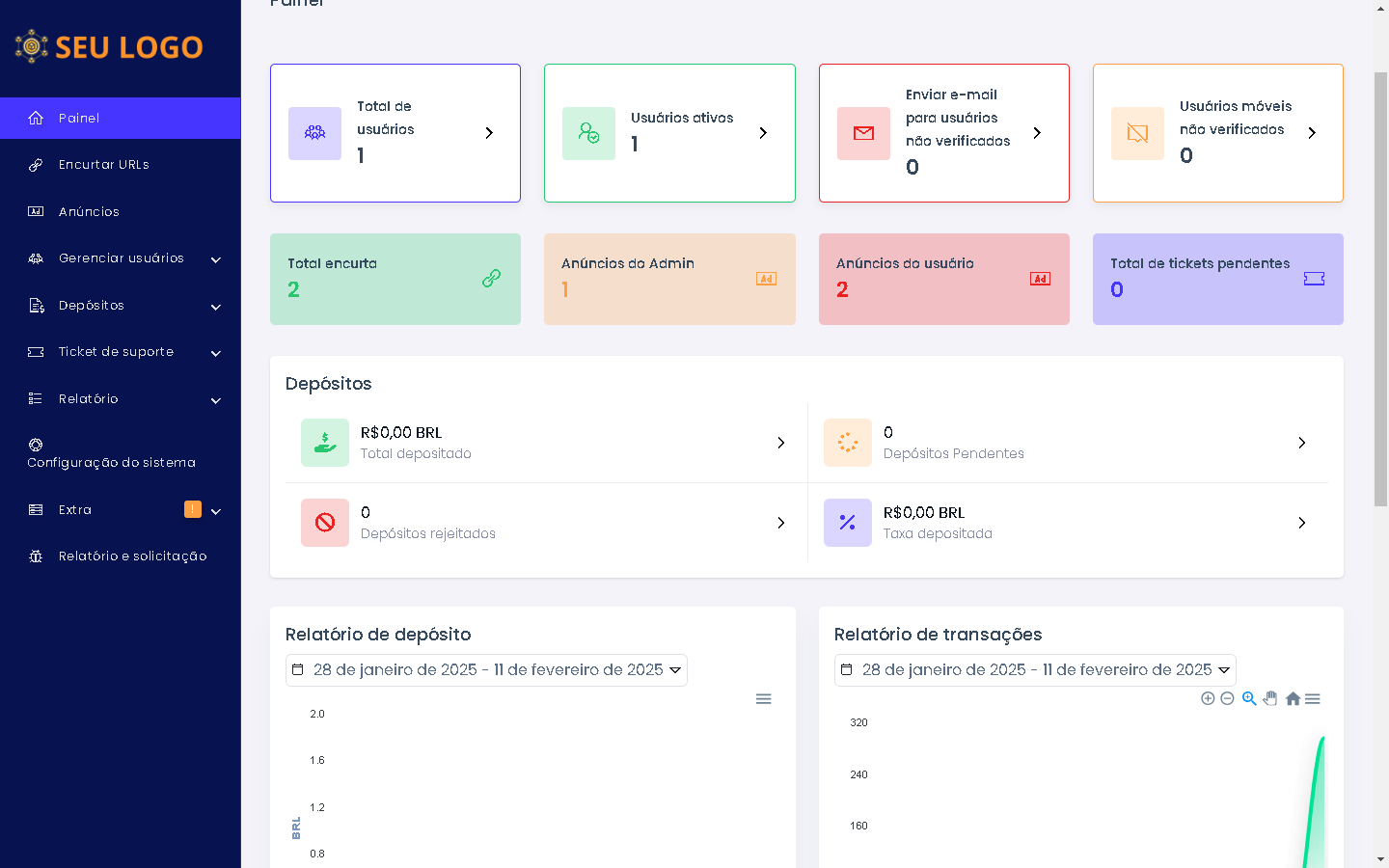Click the zoom out icon on transactions chart

coord(1227,698)
